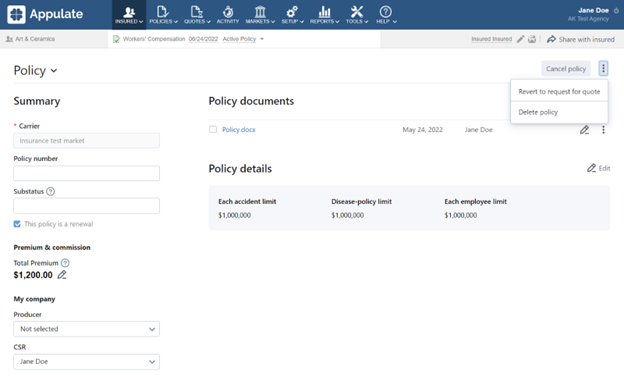Open the CSR Jane Doe dropdown
The width and height of the screenshot is (624, 378).
86,362
